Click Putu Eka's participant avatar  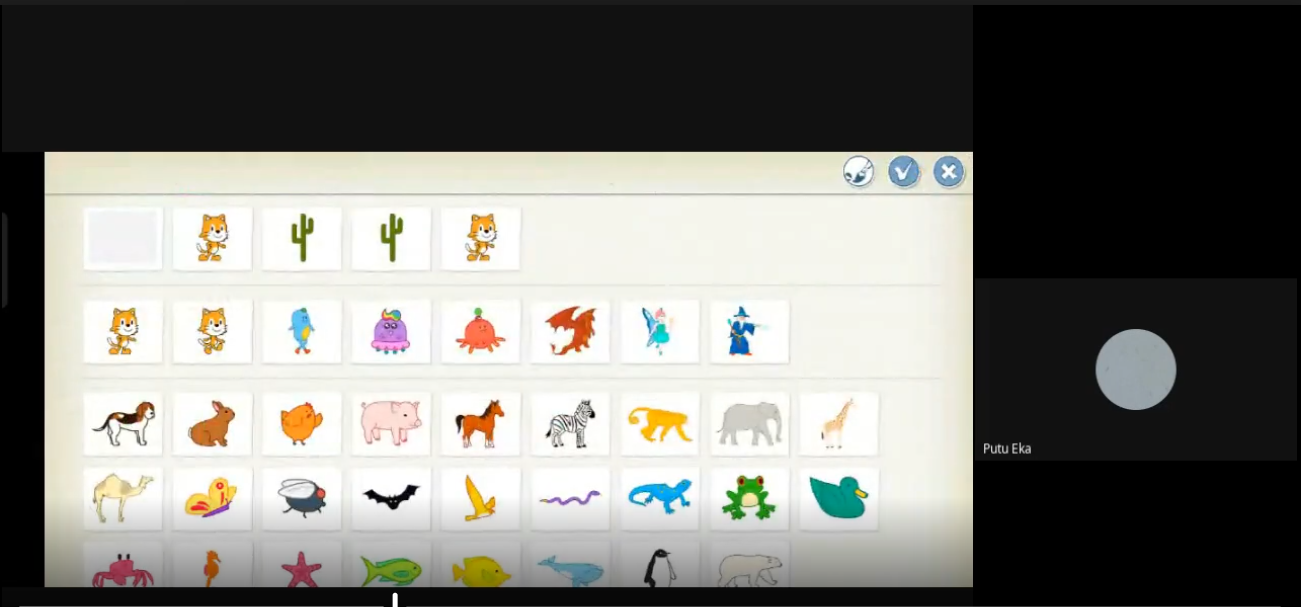pyautogui.click(x=1135, y=369)
